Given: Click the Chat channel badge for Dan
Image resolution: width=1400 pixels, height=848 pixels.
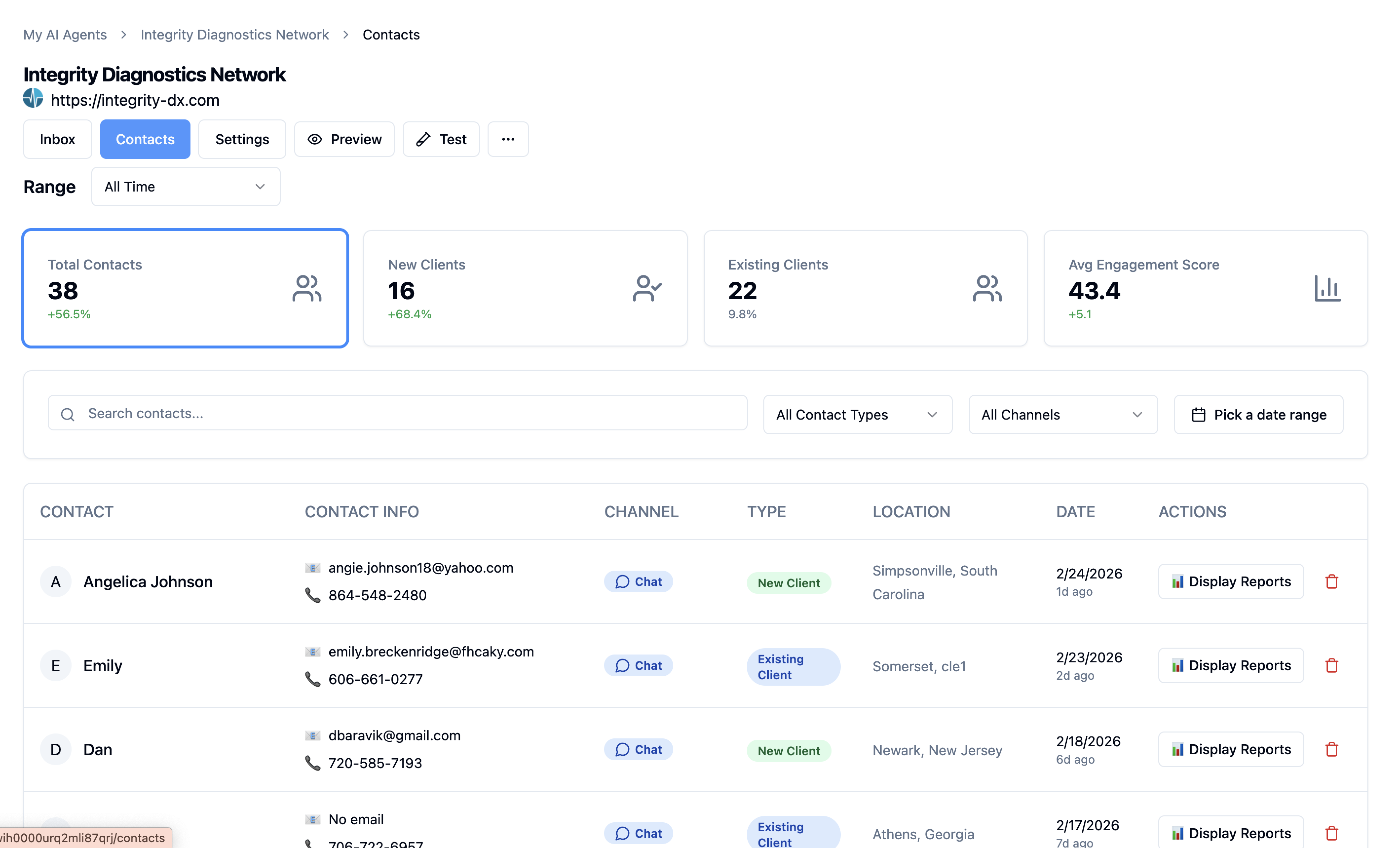Looking at the screenshot, I should click(638, 749).
